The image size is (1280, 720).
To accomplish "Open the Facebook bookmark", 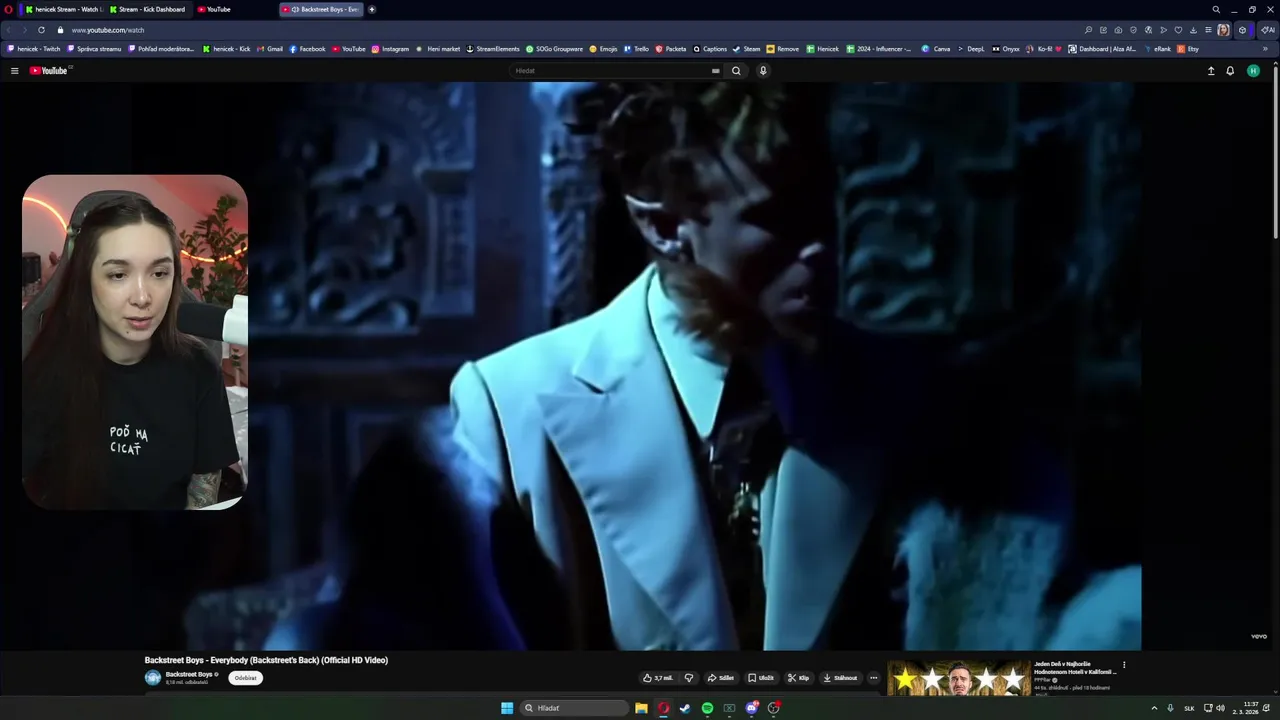I will [307, 49].
